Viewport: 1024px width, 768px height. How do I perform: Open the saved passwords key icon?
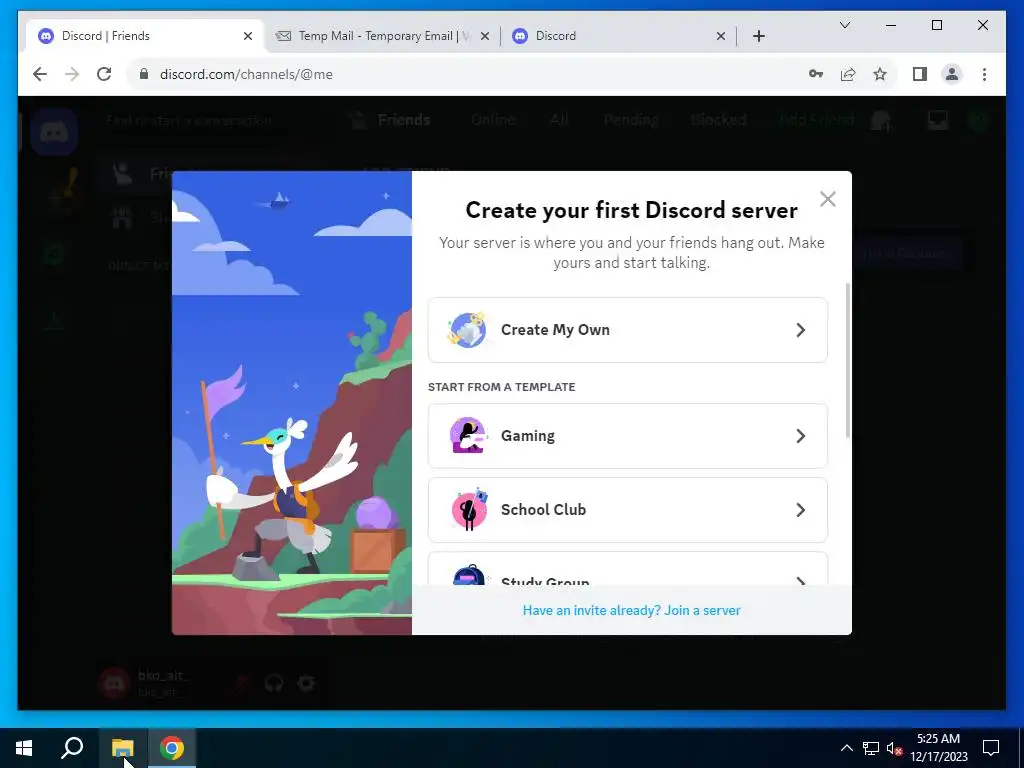pos(816,74)
